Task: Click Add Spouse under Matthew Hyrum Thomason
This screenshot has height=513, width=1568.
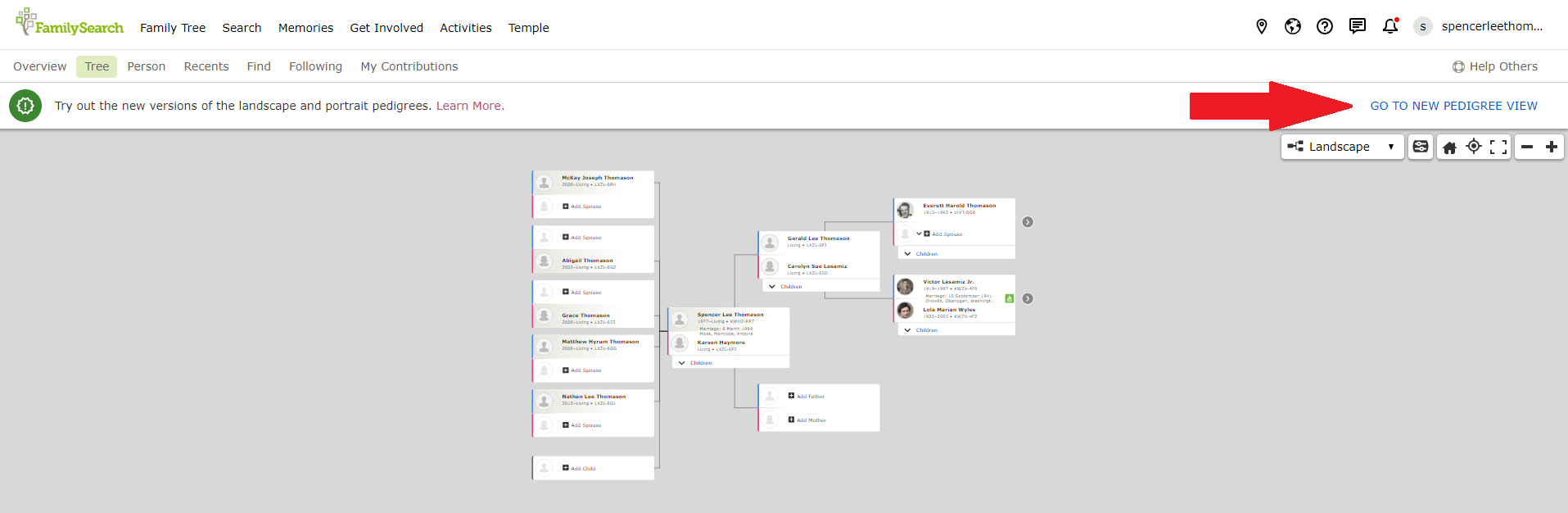Action: click(582, 370)
